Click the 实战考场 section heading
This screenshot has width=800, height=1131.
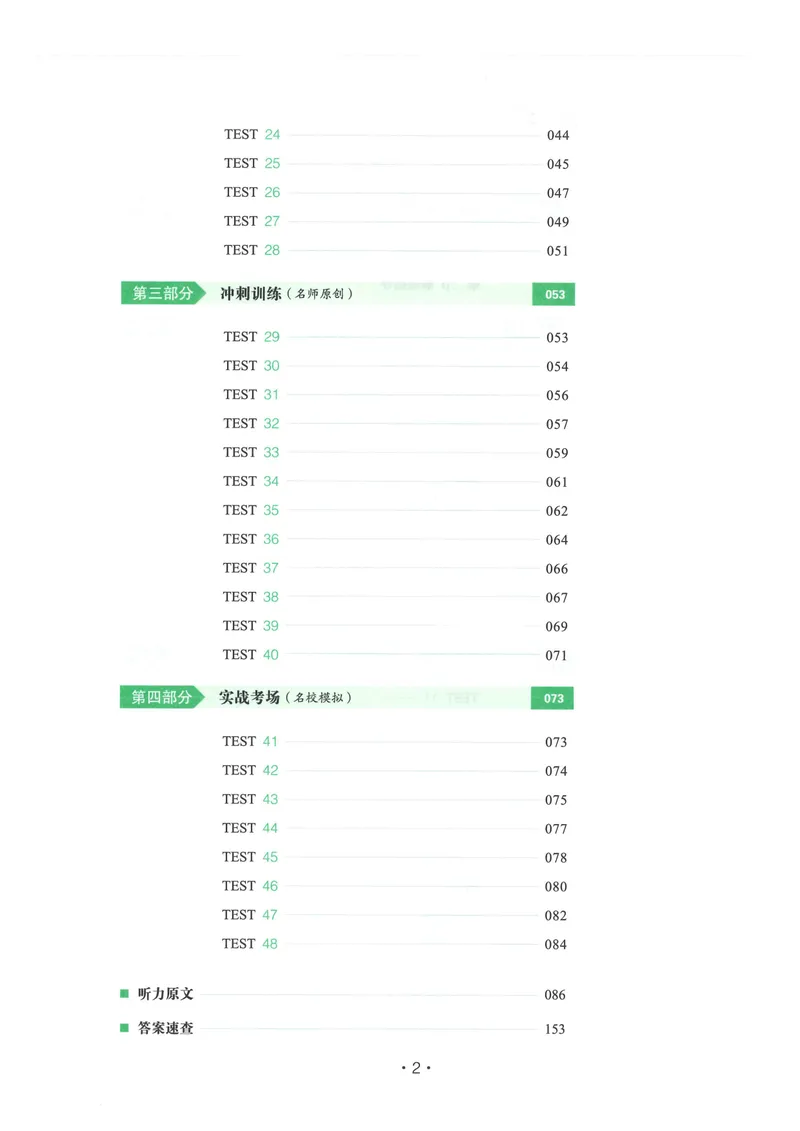(x=250, y=697)
